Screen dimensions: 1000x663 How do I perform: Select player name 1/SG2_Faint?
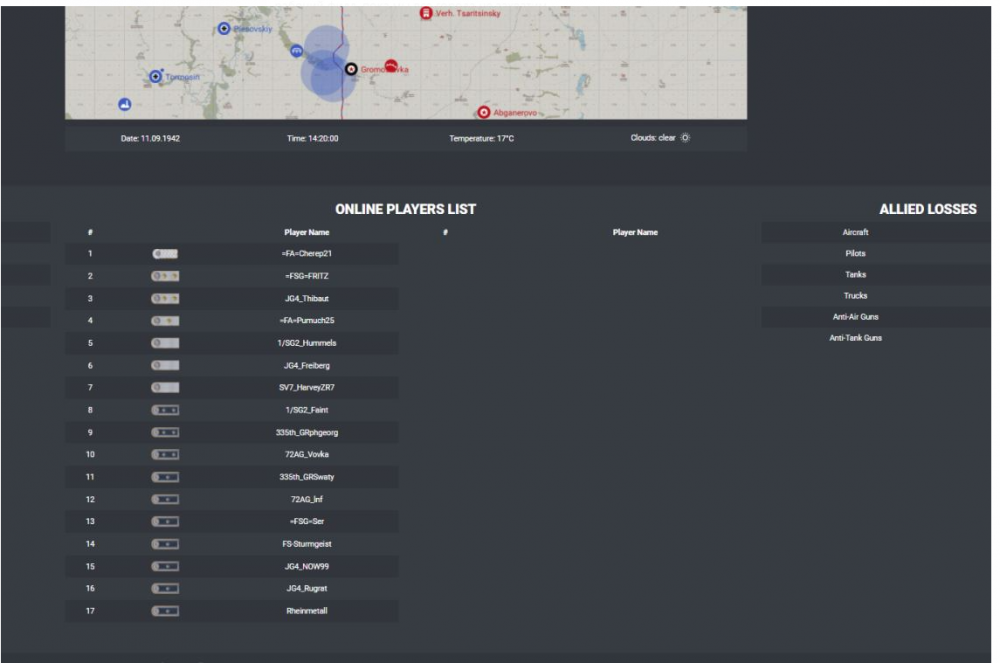tap(307, 410)
